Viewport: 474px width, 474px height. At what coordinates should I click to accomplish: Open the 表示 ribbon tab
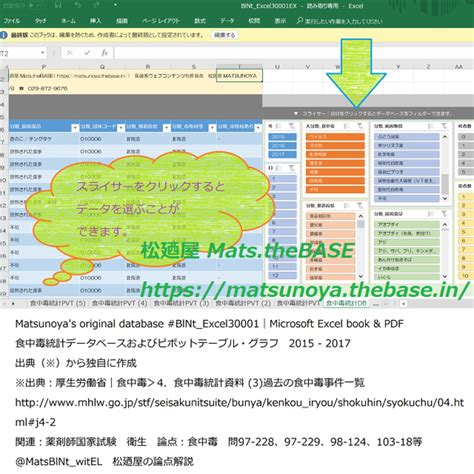[x=280, y=21]
